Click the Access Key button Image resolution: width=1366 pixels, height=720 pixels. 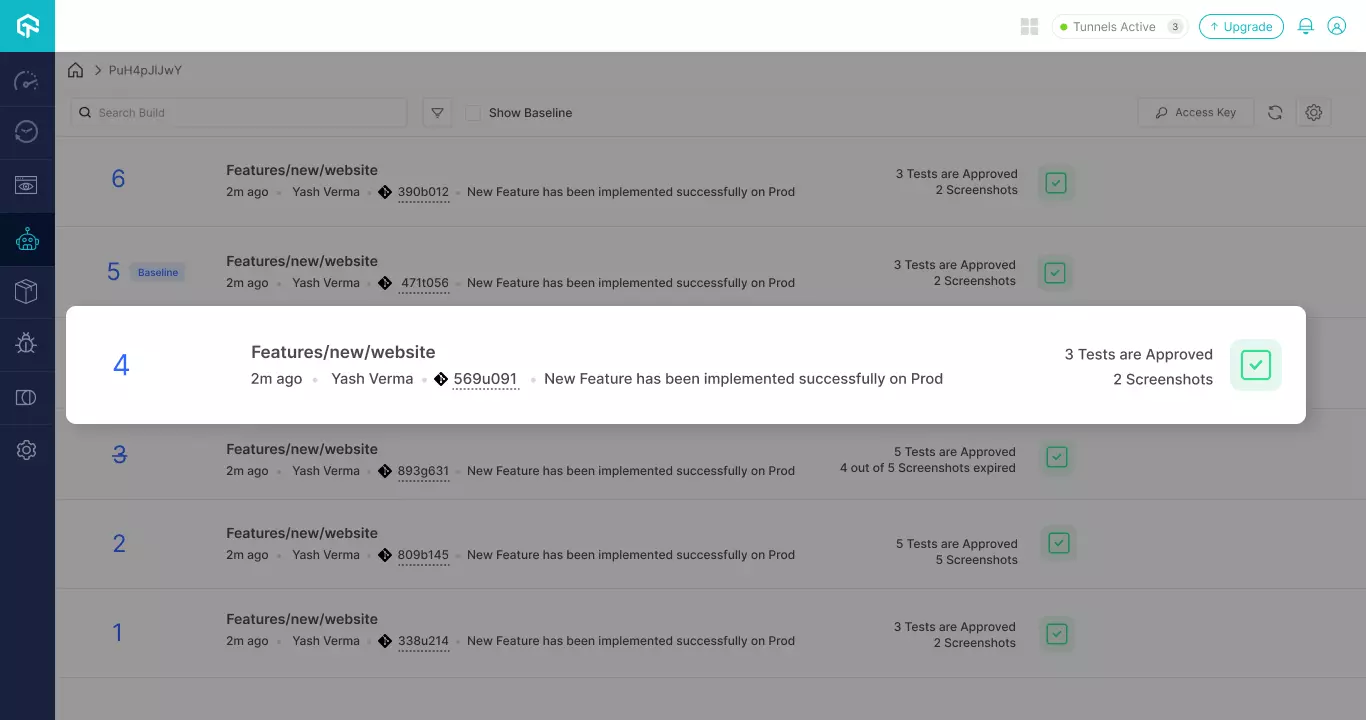pos(1195,113)
